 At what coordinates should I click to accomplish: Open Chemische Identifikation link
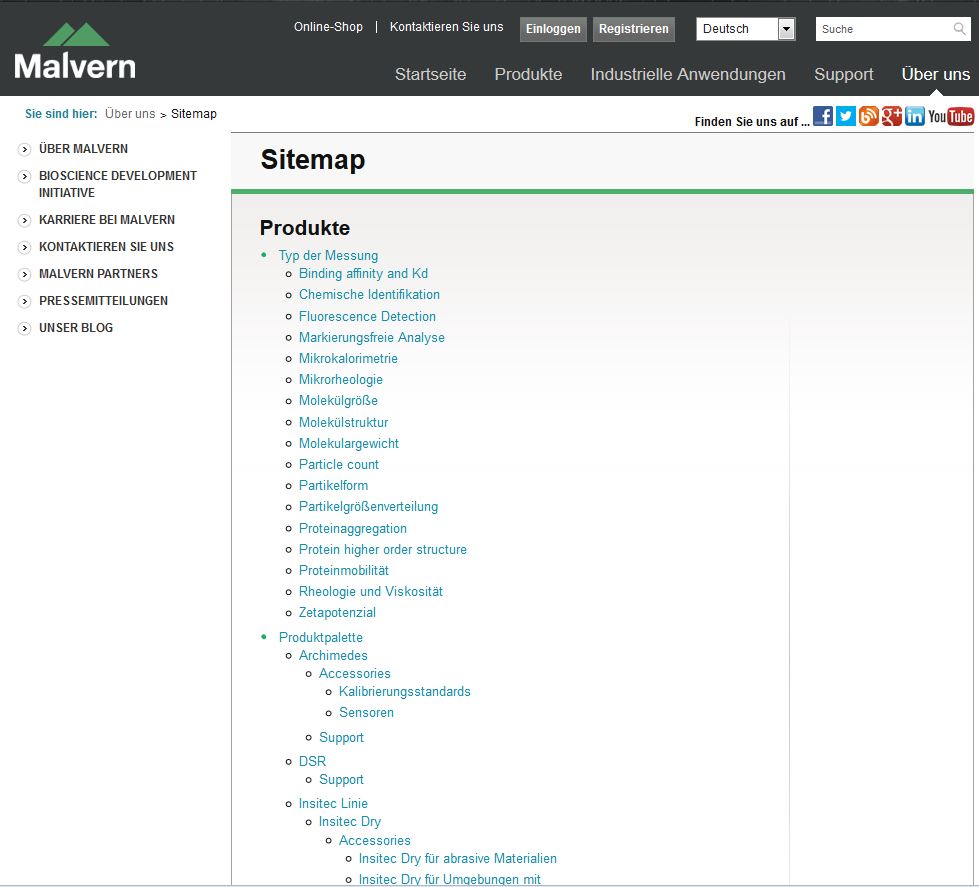tap(369, 295)
